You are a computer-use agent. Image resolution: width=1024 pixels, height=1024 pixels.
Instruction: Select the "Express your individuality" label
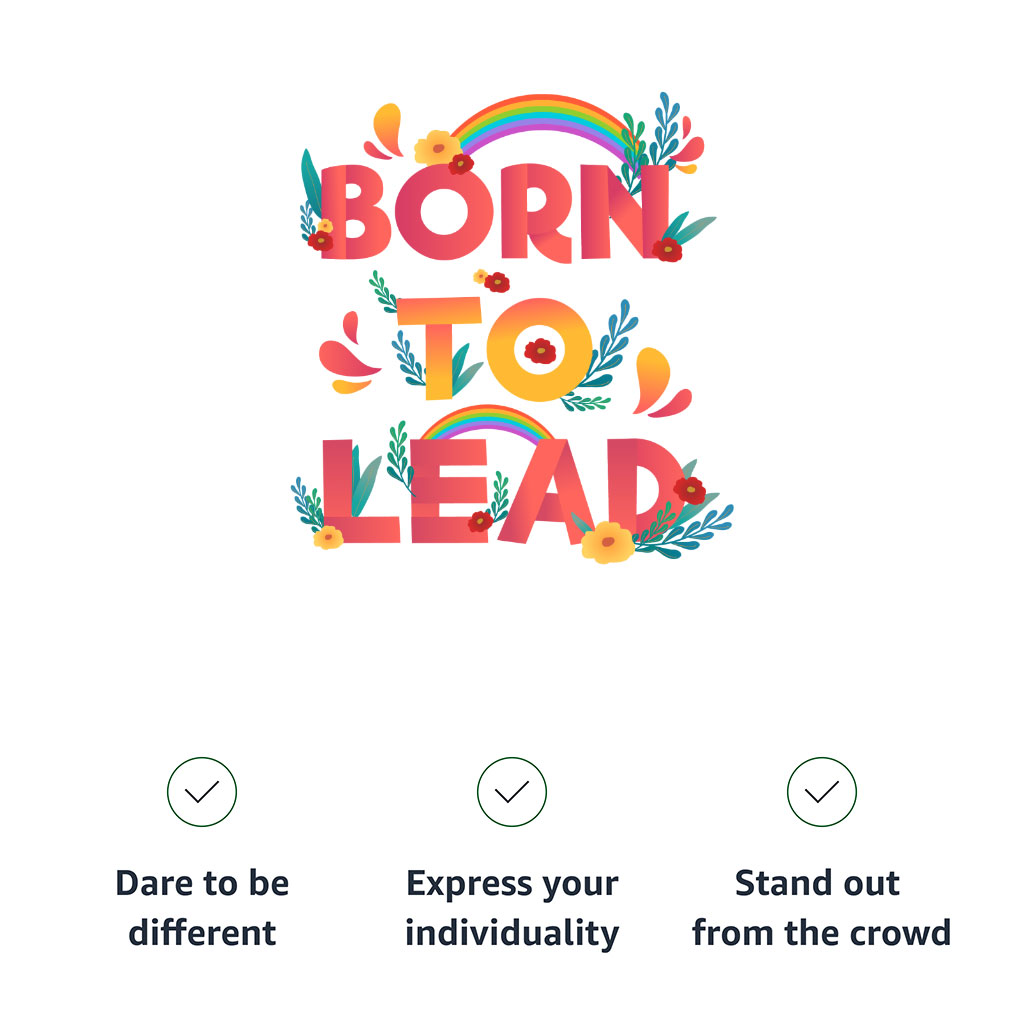pos(512,908)
